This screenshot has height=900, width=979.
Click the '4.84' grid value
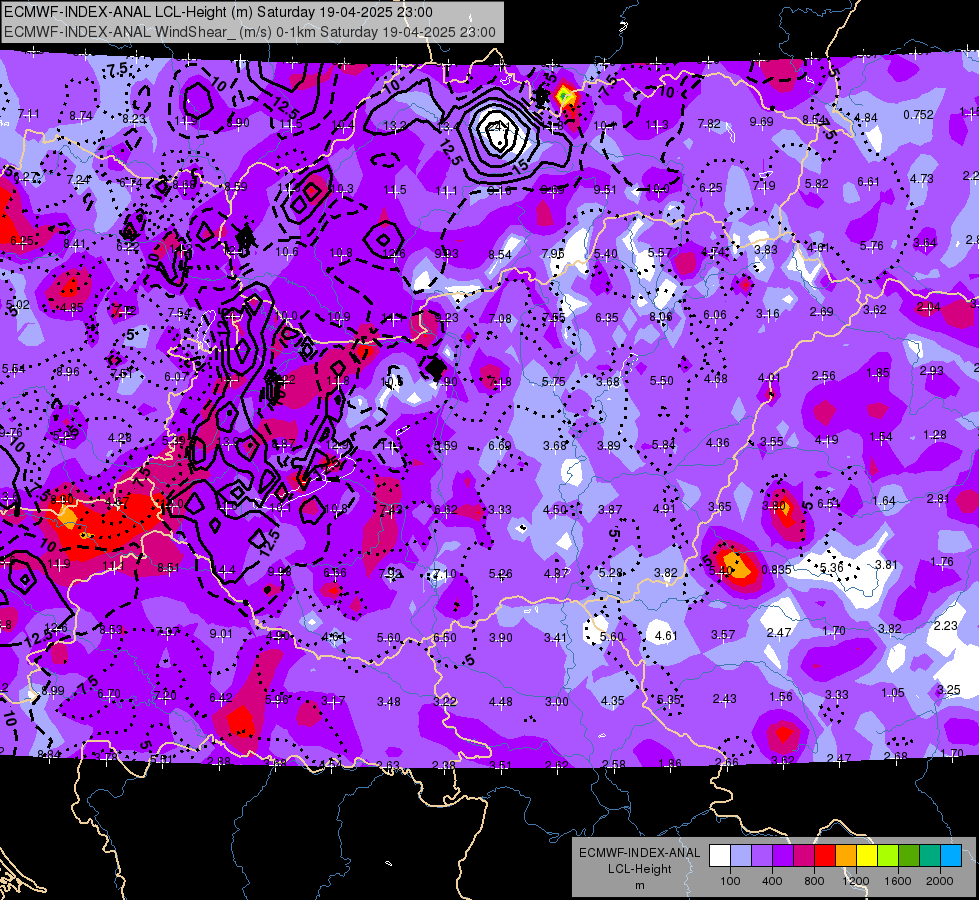pos(866,117)
